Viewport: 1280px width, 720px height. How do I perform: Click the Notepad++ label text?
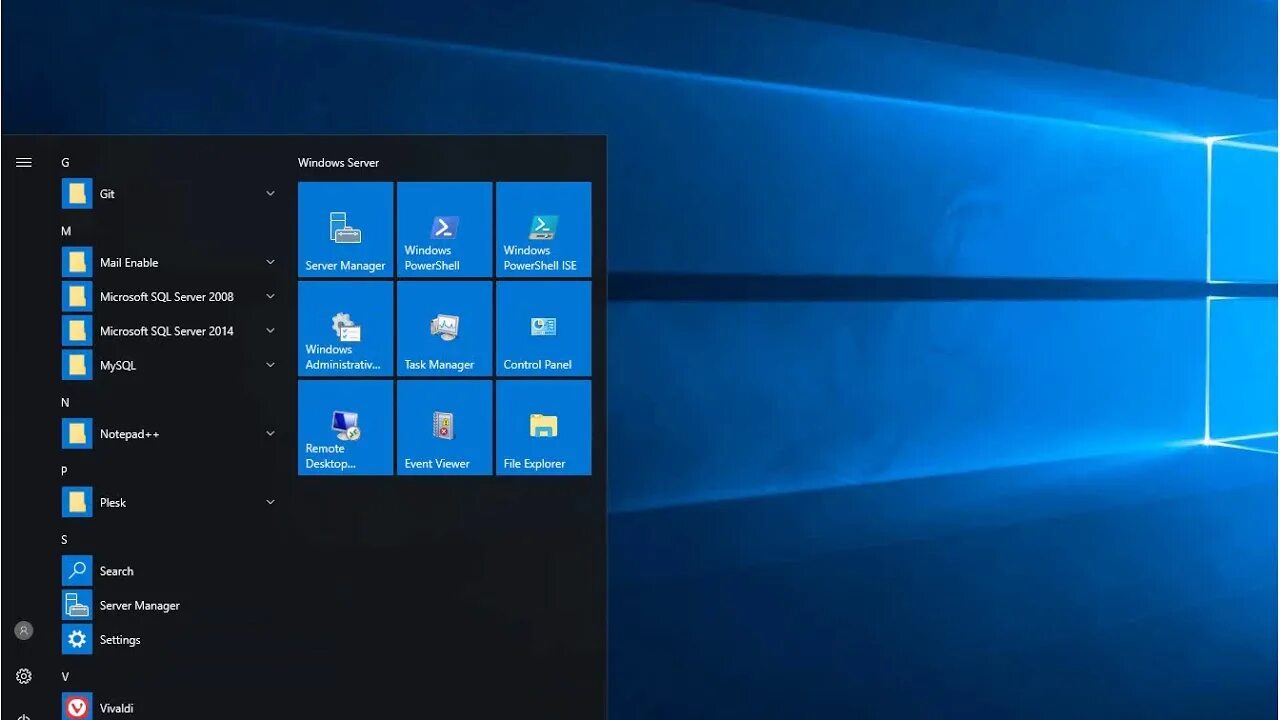(x=129, y=434)
